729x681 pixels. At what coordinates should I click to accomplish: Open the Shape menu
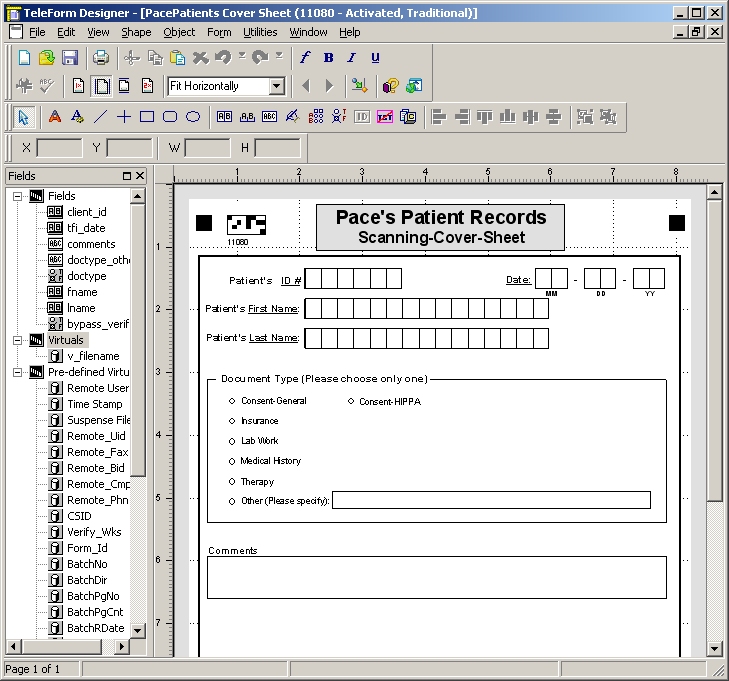(136, 32)
